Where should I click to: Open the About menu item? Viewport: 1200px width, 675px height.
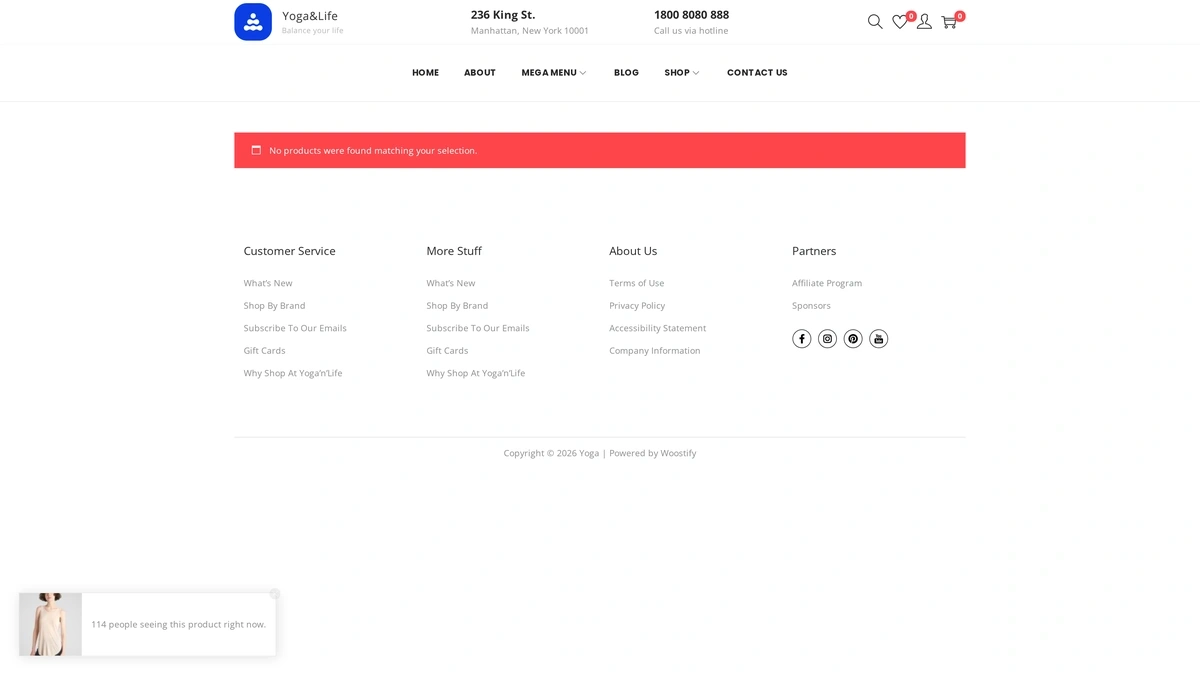479,73
